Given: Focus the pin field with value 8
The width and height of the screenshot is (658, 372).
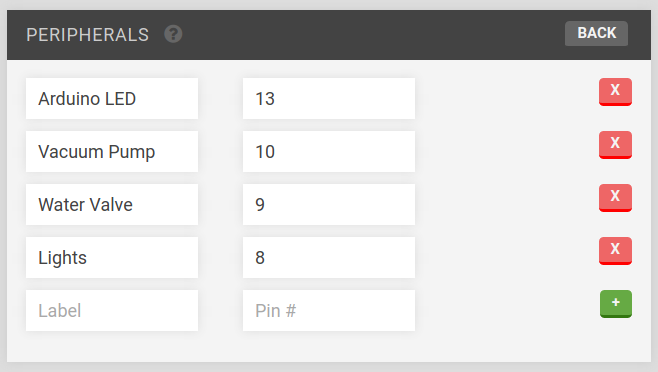Looking at the screenshot, I should click(329, 257).
